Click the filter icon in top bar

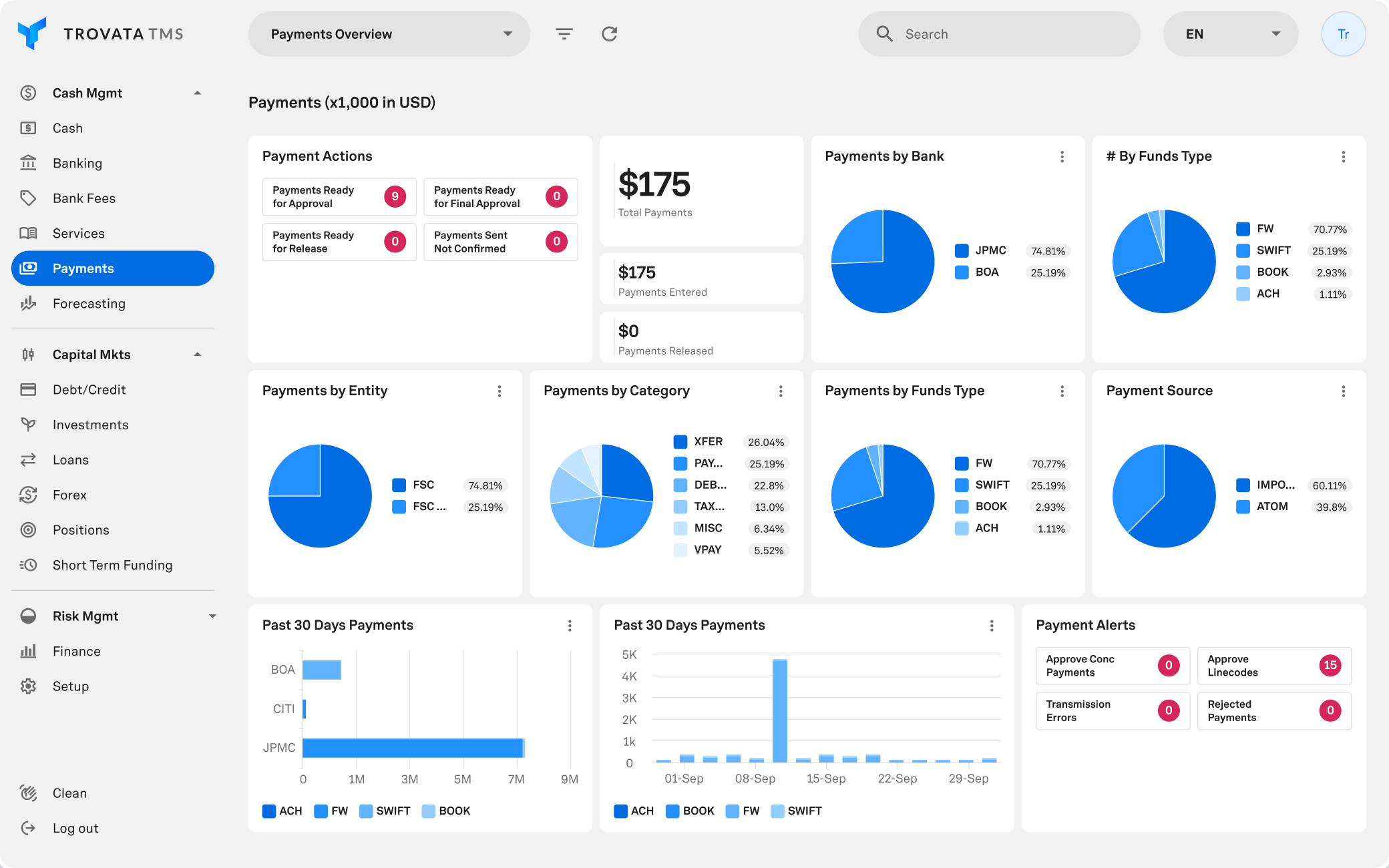[x=564, y=34]
